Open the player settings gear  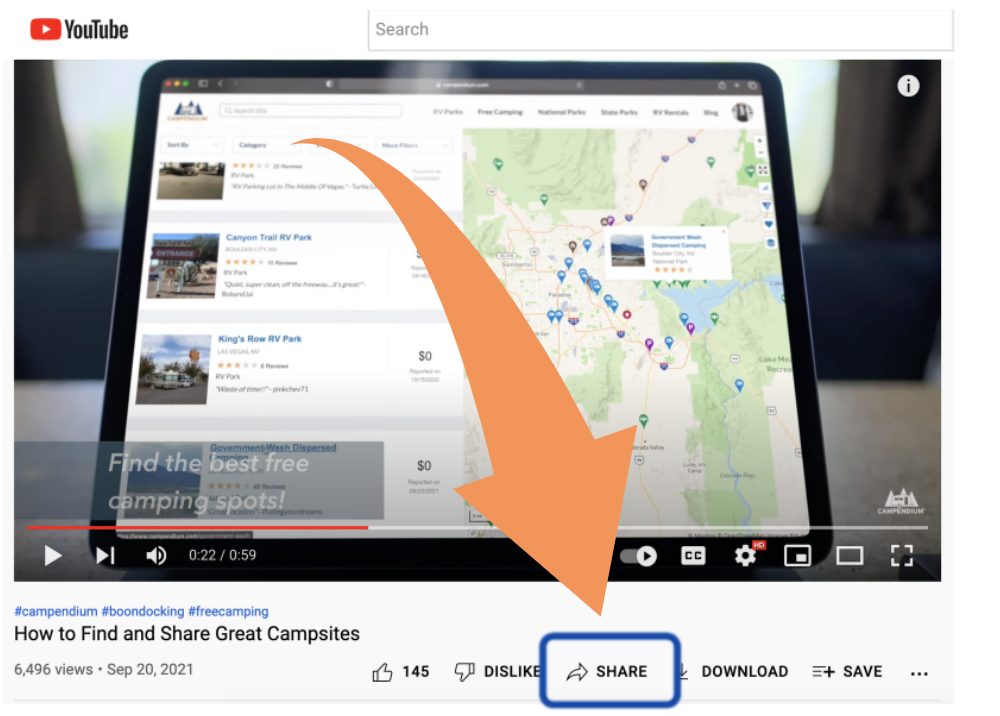click(746, 555)
